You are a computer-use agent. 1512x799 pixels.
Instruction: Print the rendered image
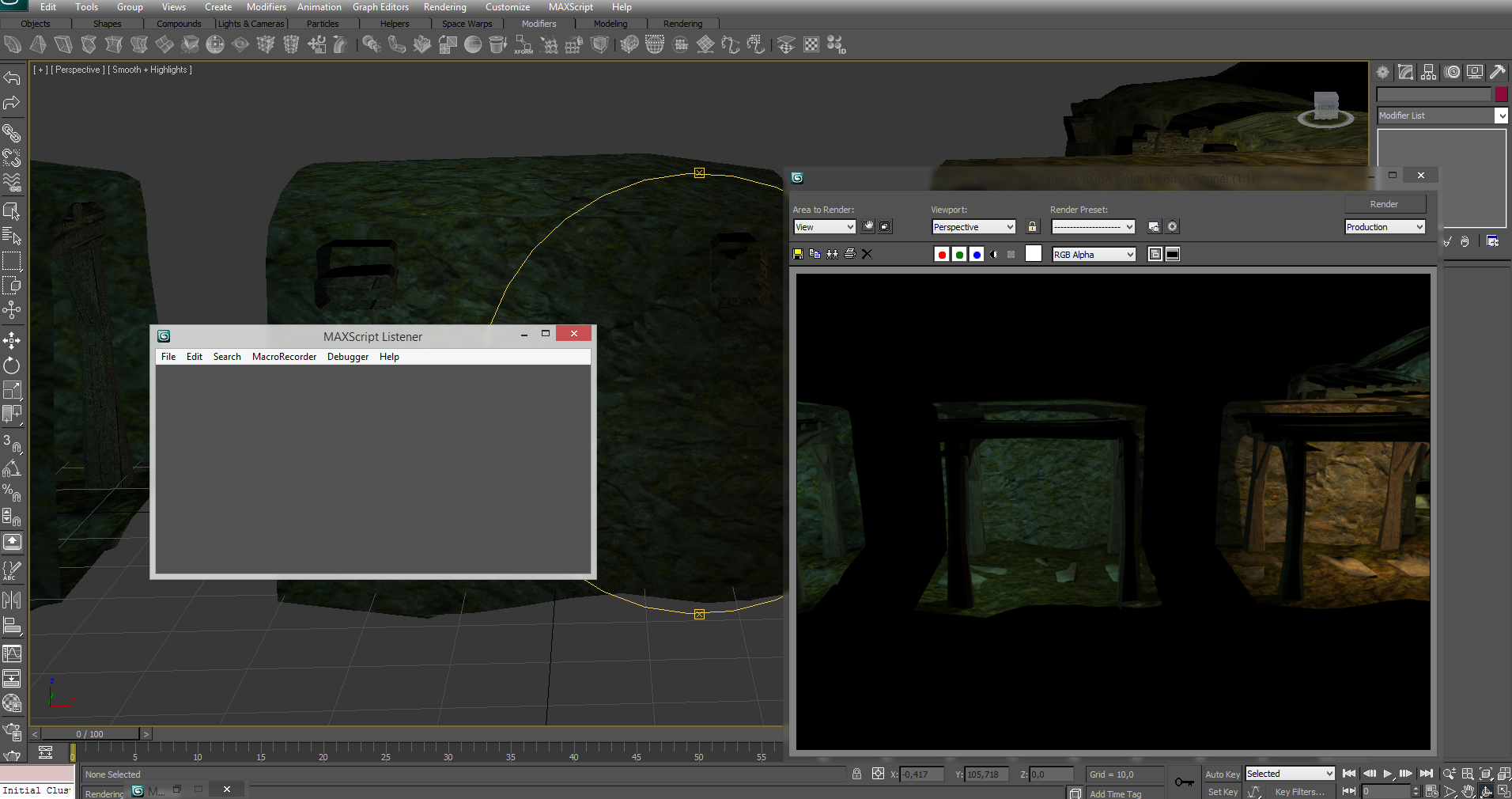[x=850, y=254]
